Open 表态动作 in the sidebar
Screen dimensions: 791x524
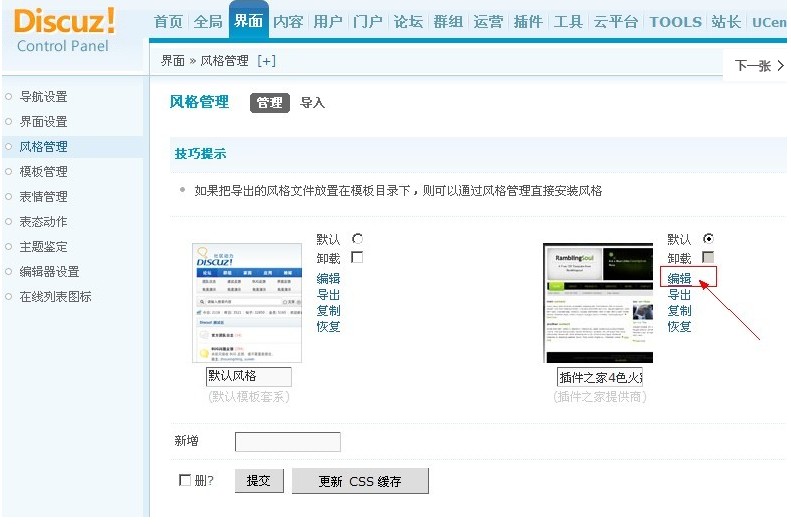43,221
